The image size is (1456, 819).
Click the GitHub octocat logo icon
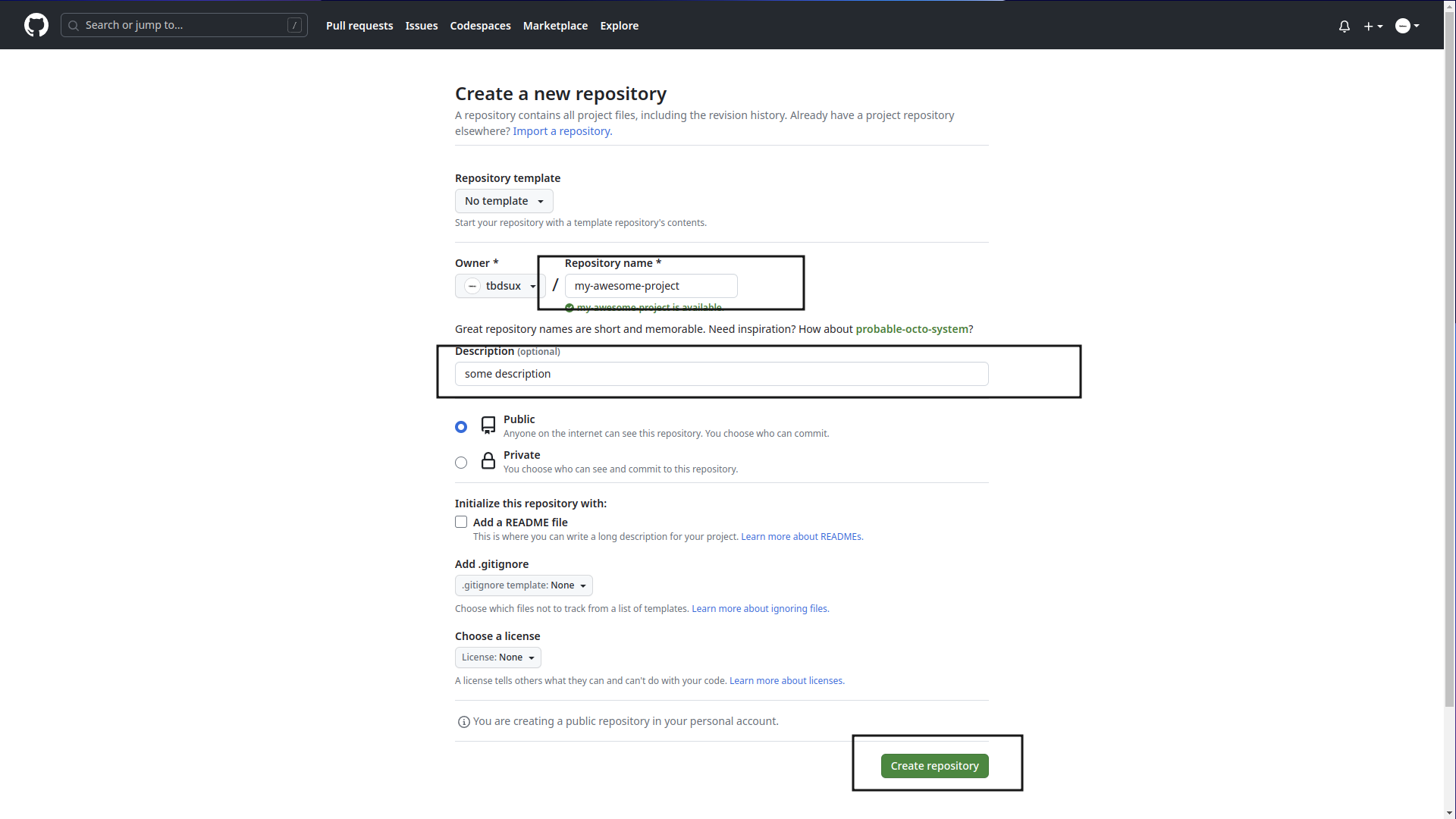pos(36,25)
